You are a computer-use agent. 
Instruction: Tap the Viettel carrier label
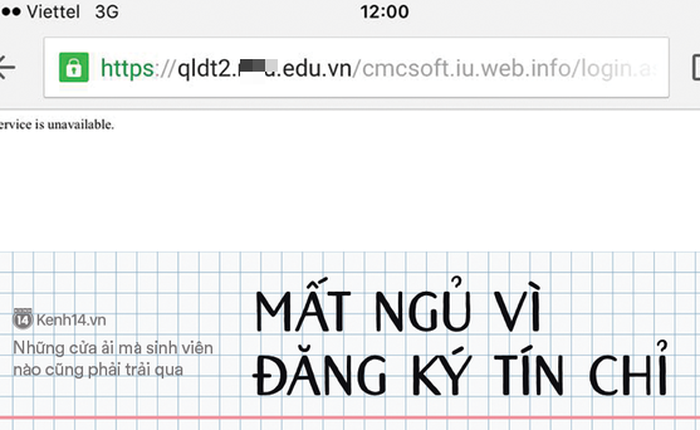coord(54,12)
